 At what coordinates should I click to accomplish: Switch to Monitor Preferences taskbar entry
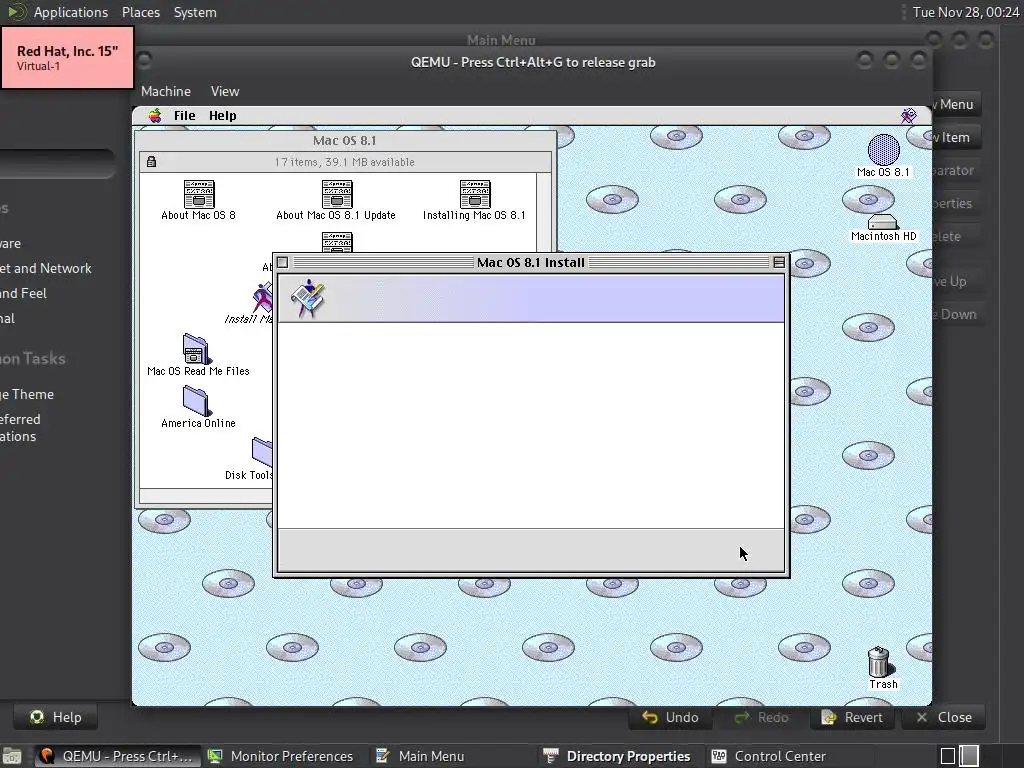(280, 756)
